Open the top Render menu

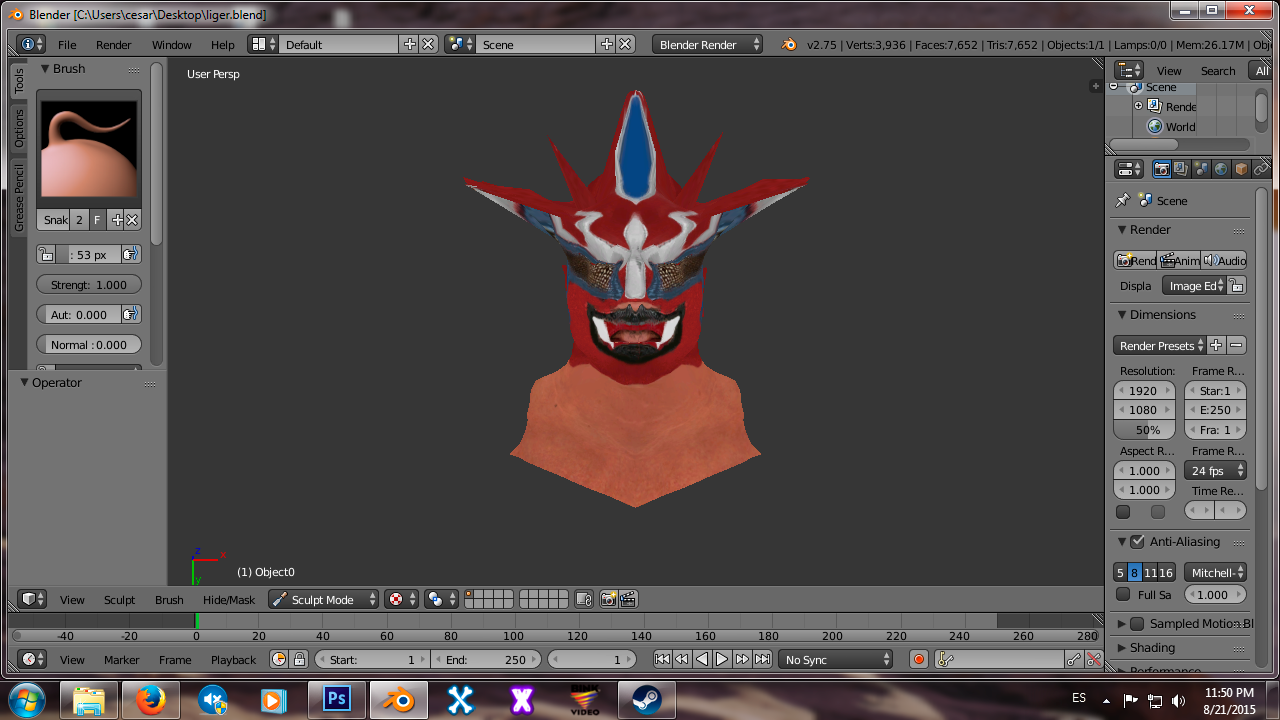click(x=114, y=45)
